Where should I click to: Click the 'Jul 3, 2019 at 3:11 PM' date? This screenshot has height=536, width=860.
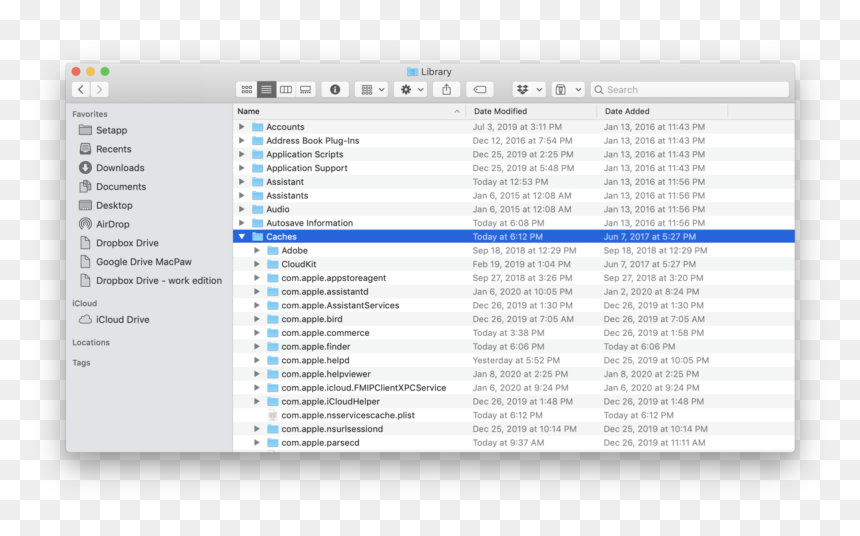click(517, 127)
